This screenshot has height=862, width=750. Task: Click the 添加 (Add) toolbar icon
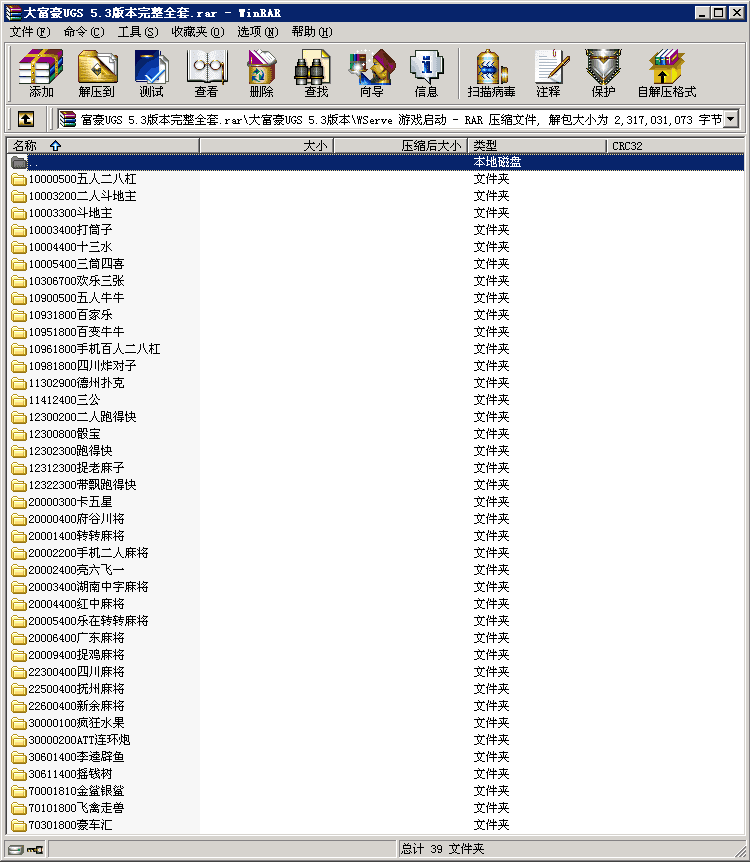[x=41, y=73]
